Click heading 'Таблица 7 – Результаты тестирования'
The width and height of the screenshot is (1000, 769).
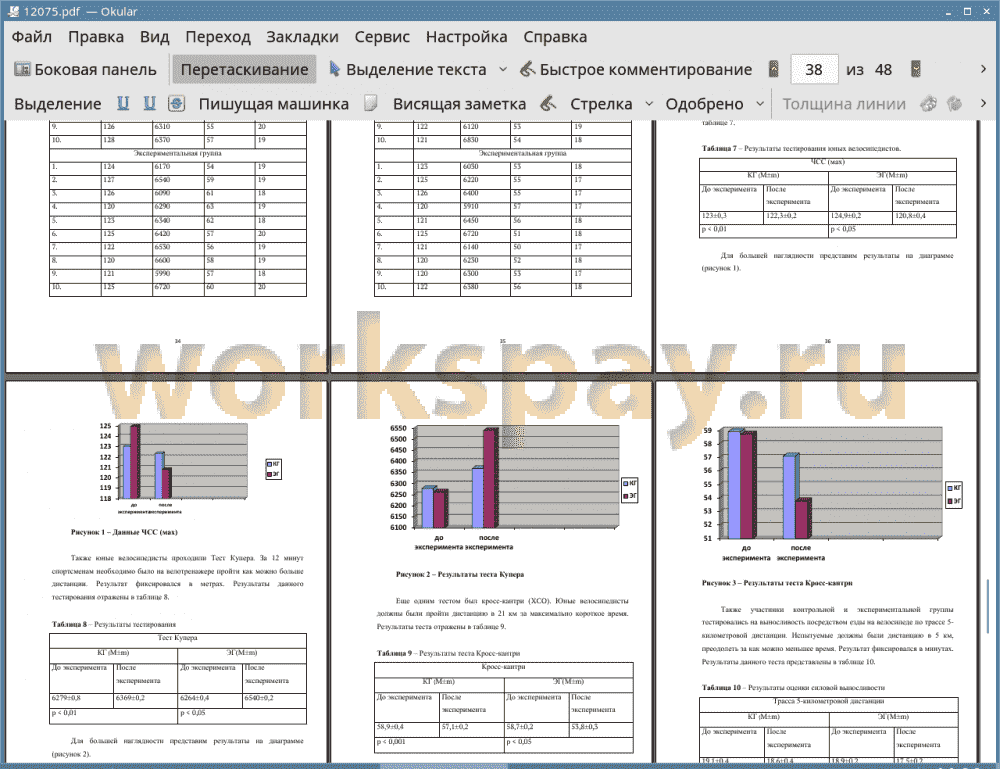coord(802,149)
